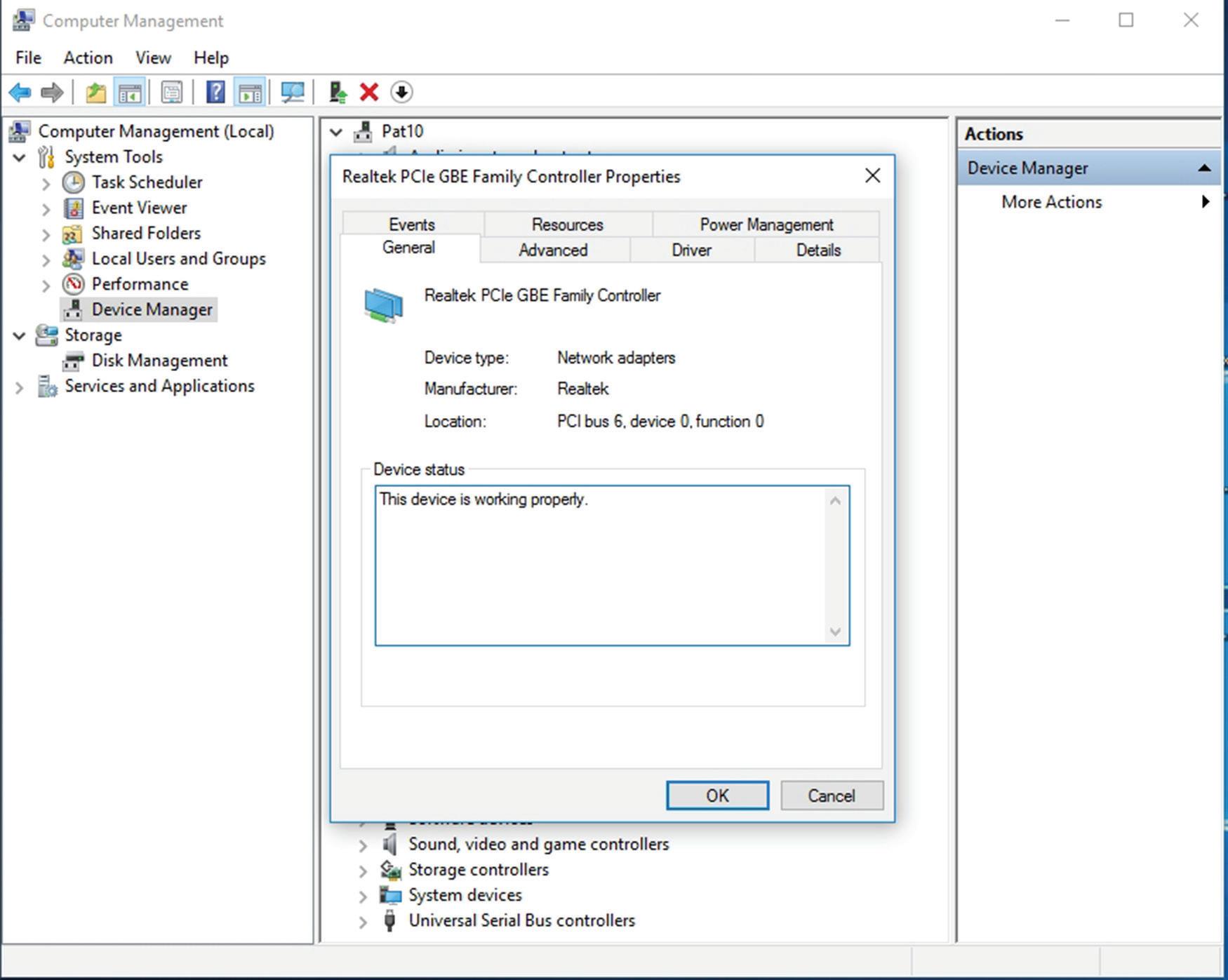This screenshot has width=1228, height=980.
Task: Expand the Task Scheduler node
Action: point(46,183)
